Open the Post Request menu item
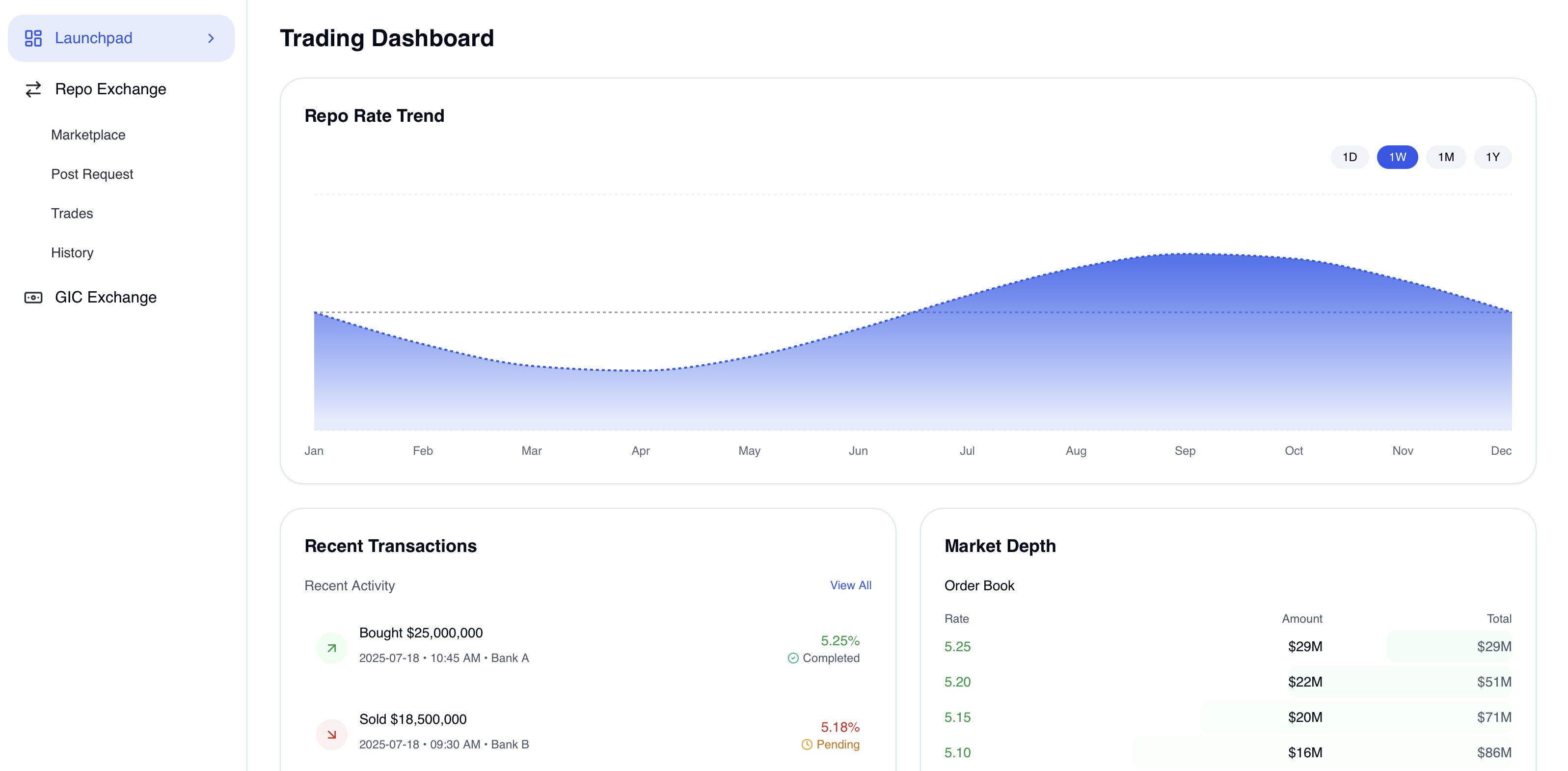The width and height of the screenshot is (1568, 771). tap(92, 174)
